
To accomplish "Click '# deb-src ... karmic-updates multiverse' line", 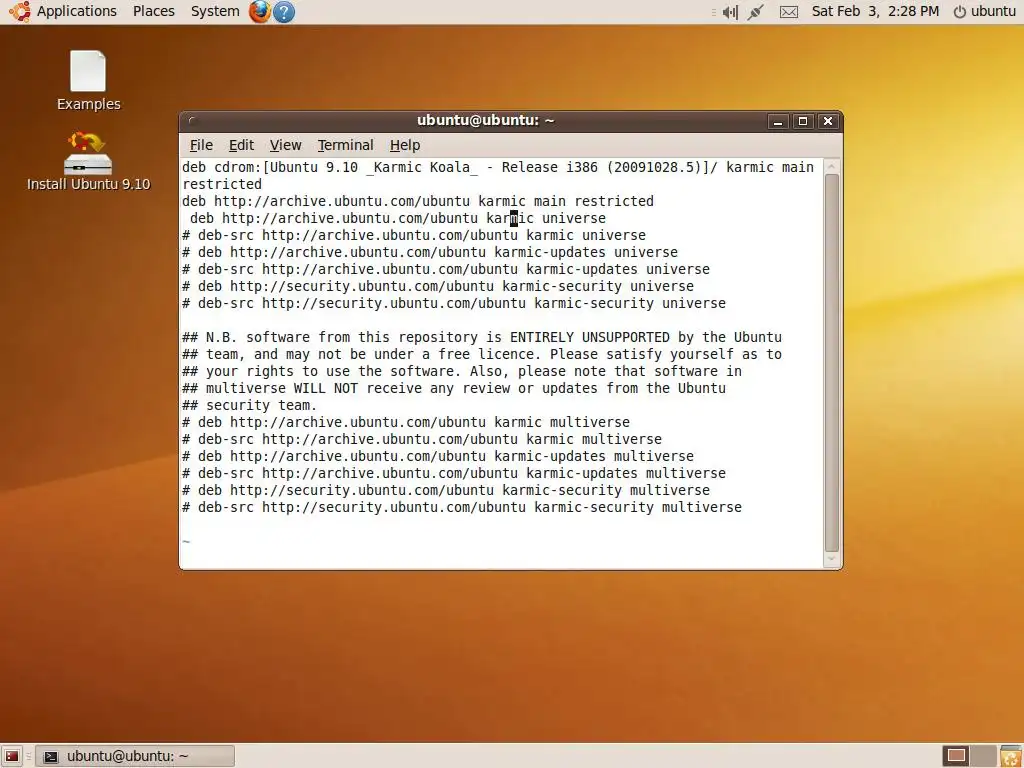I will (x=454, y=473).
